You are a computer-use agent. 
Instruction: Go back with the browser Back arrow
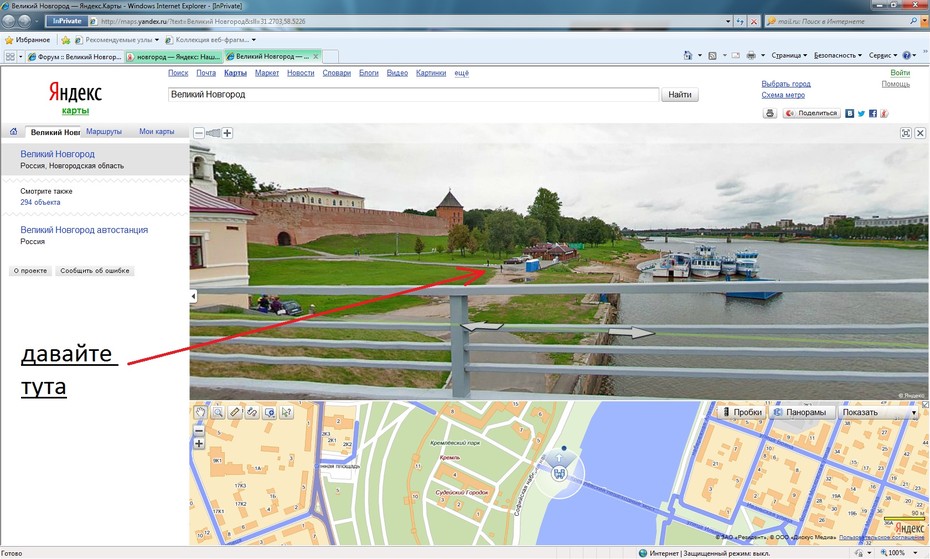pyautogui.click(x=8, y=21)
